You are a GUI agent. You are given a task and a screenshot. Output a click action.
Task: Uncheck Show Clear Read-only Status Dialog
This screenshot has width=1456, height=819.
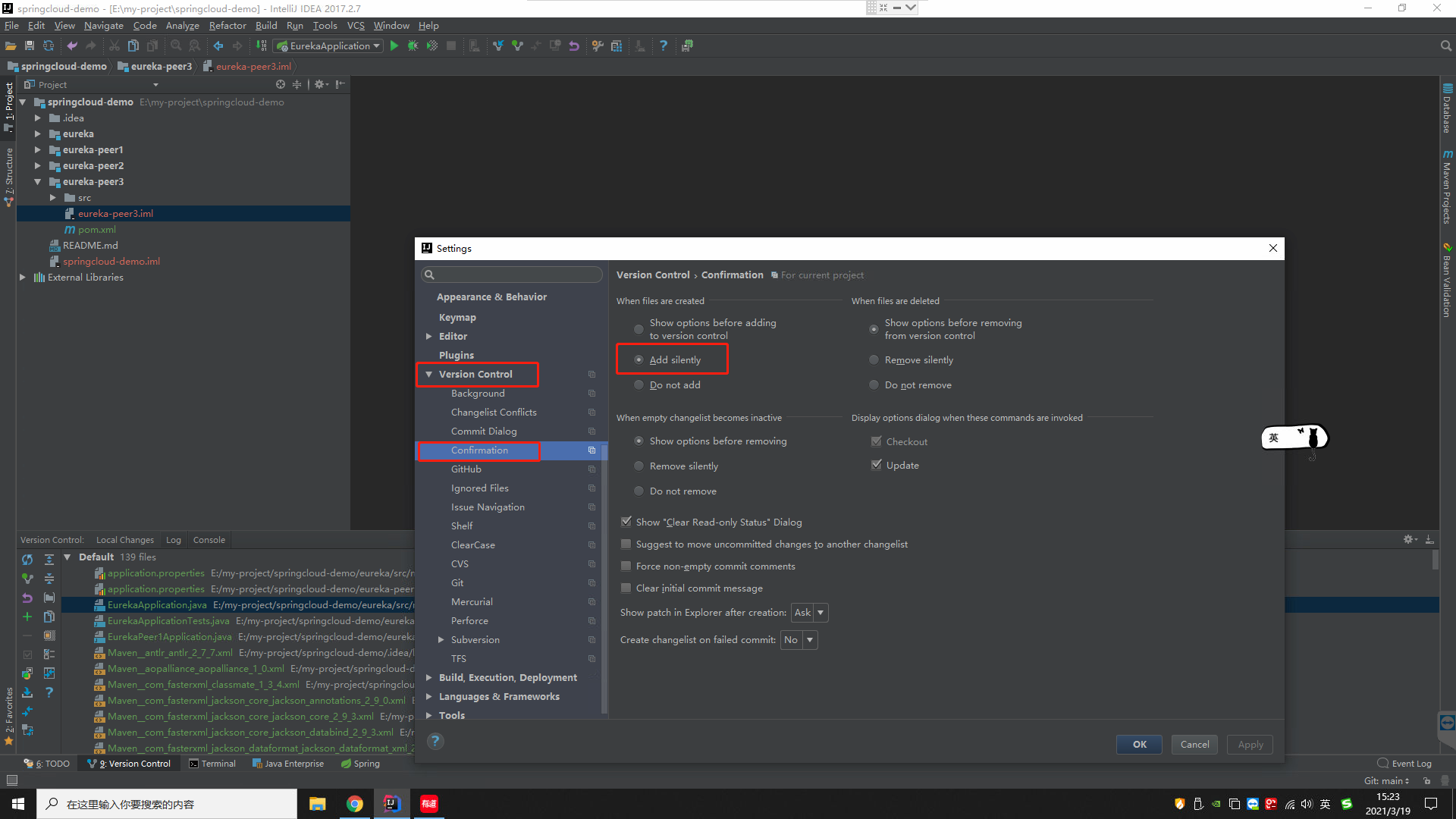[626, 522]
